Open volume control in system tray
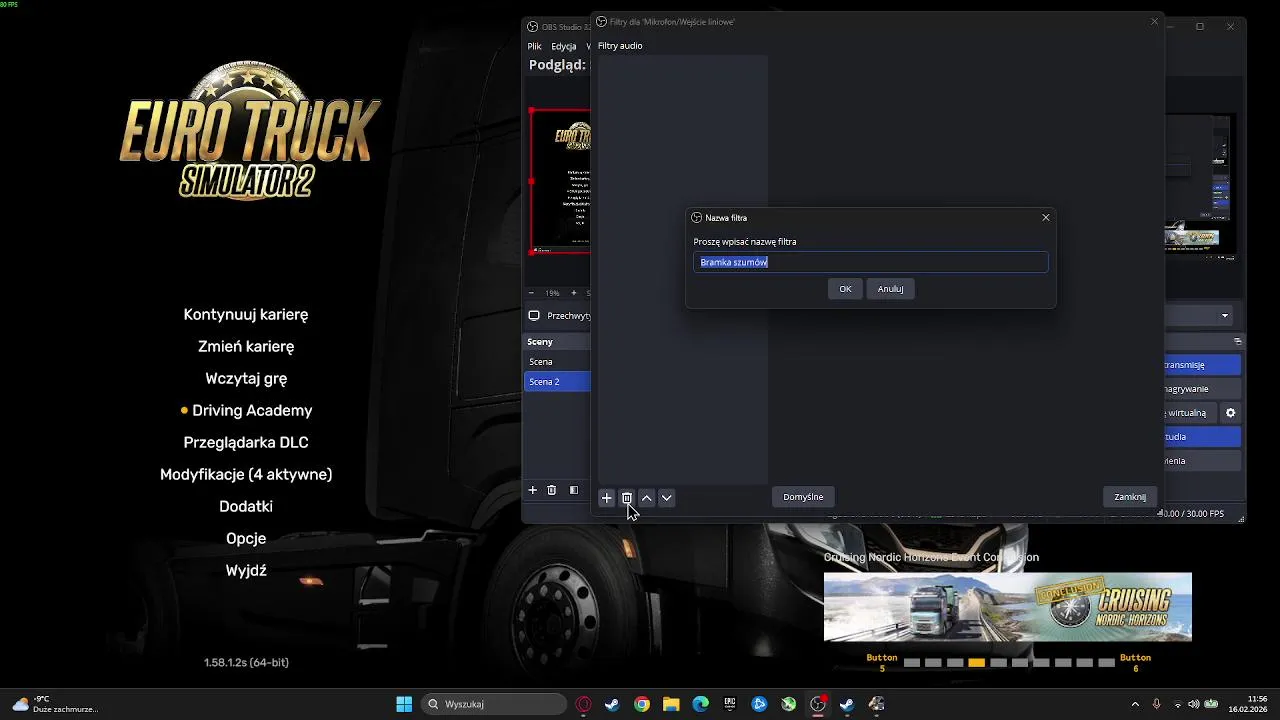Viewport: 1280px width, 720px height. click(x=1193, y=704)
